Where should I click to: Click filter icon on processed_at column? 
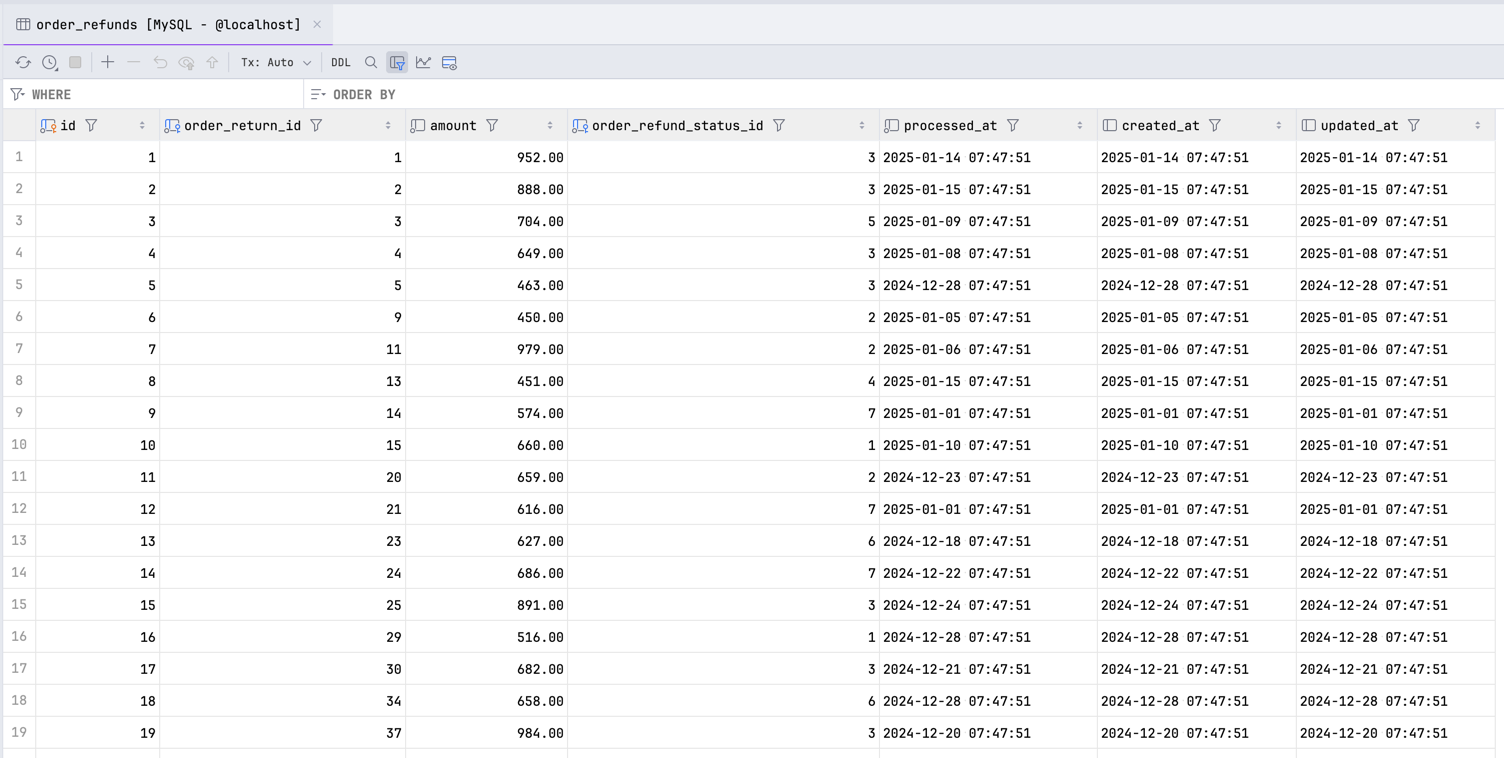(1013, 125)
